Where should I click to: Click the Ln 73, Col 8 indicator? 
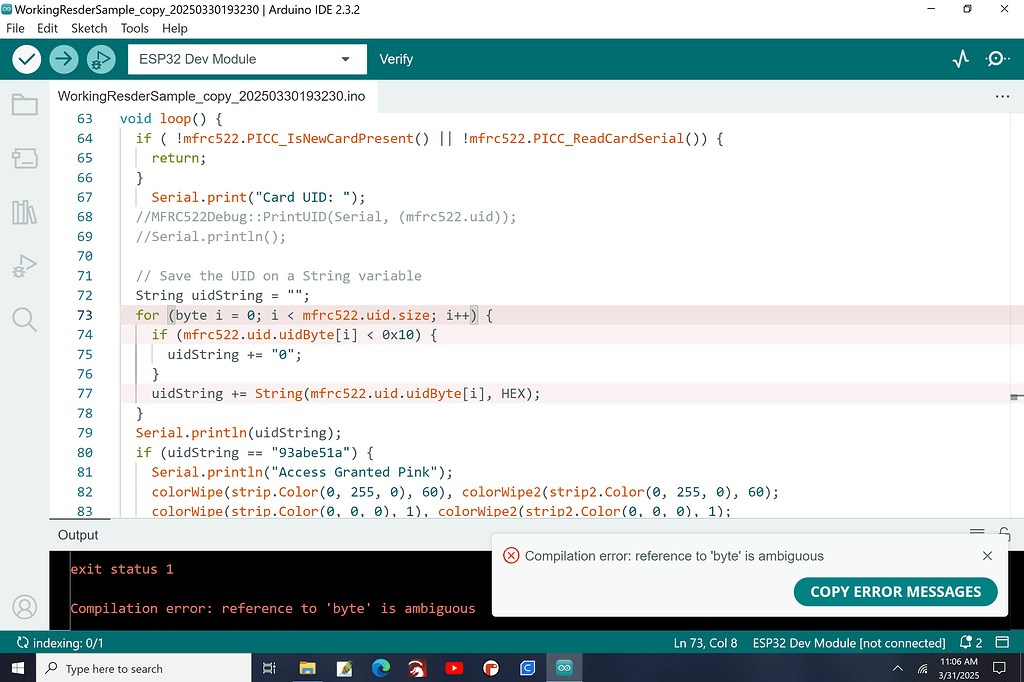[706, 642]
